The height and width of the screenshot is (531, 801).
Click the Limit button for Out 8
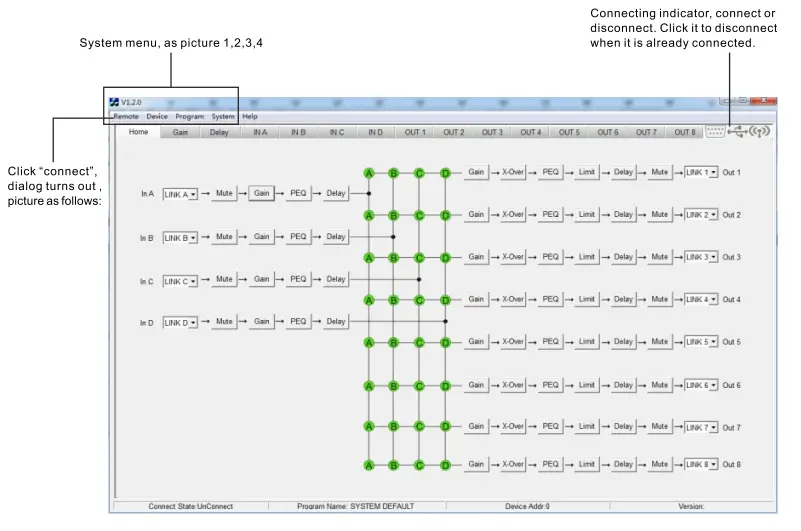tap(586, 465)
